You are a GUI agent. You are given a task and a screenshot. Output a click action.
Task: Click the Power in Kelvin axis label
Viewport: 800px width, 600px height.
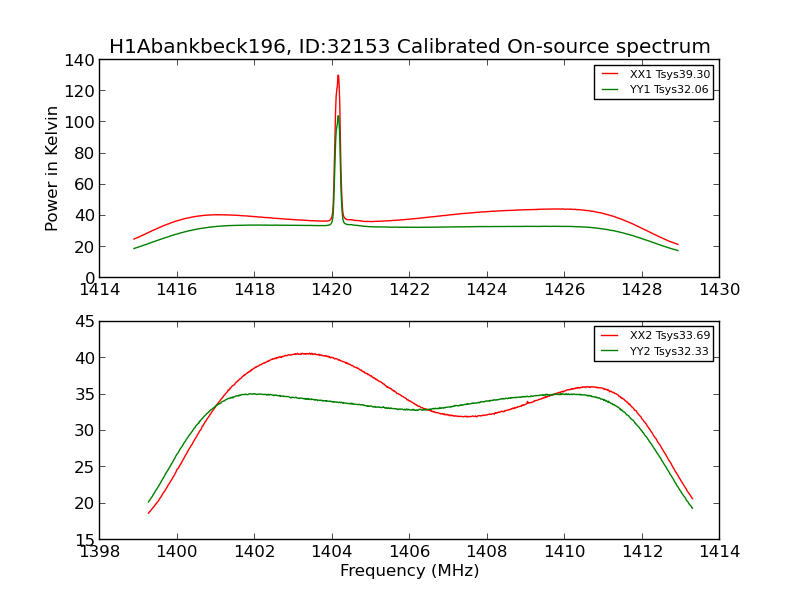coord(52,169)
